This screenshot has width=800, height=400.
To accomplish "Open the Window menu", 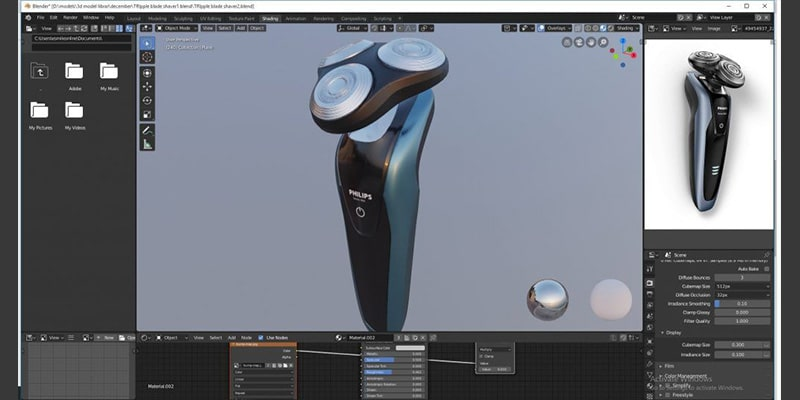I will click(91, 18).
